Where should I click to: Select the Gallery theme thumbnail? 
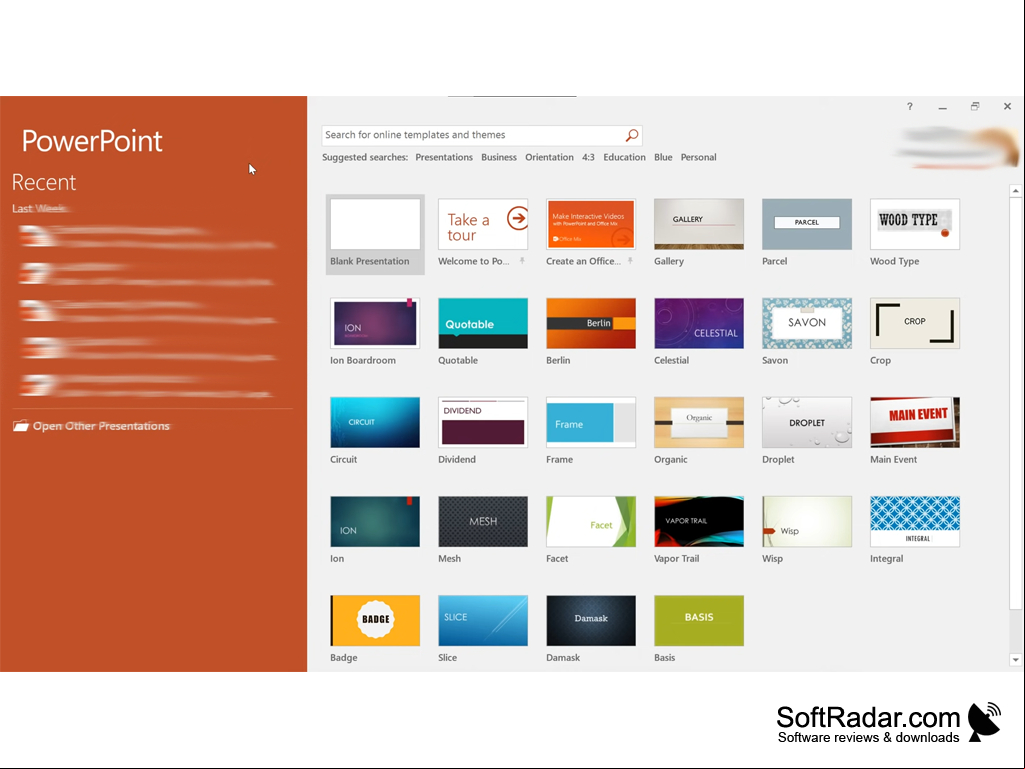tap(699, 224)
